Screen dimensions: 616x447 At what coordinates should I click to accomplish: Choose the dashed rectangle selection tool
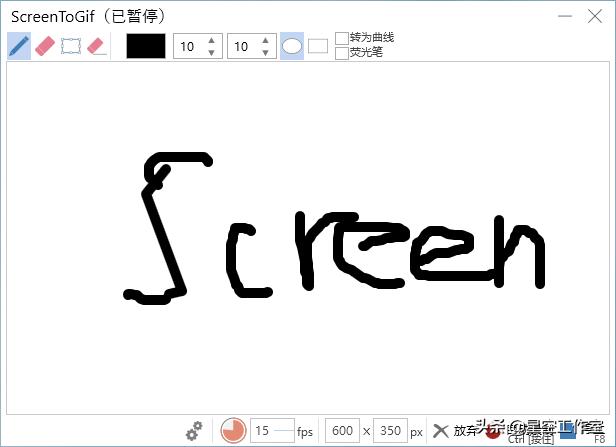click(x=71, y=46)
